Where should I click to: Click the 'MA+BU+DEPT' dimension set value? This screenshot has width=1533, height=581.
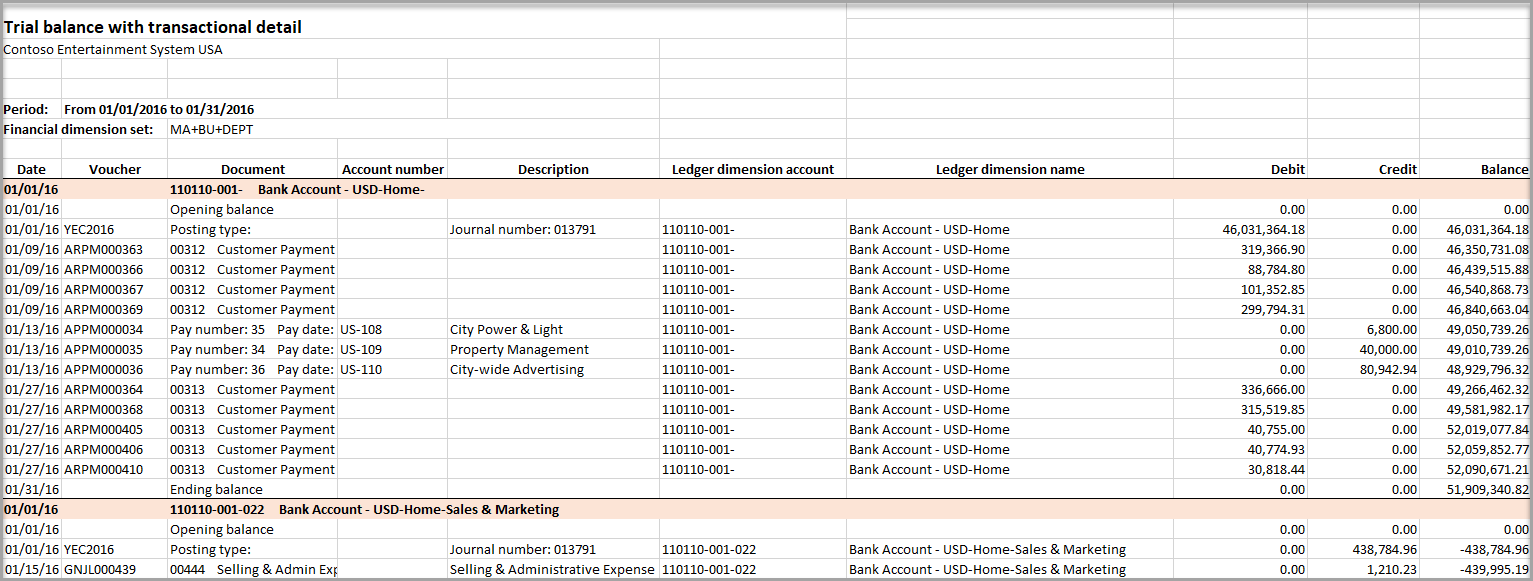211,129
